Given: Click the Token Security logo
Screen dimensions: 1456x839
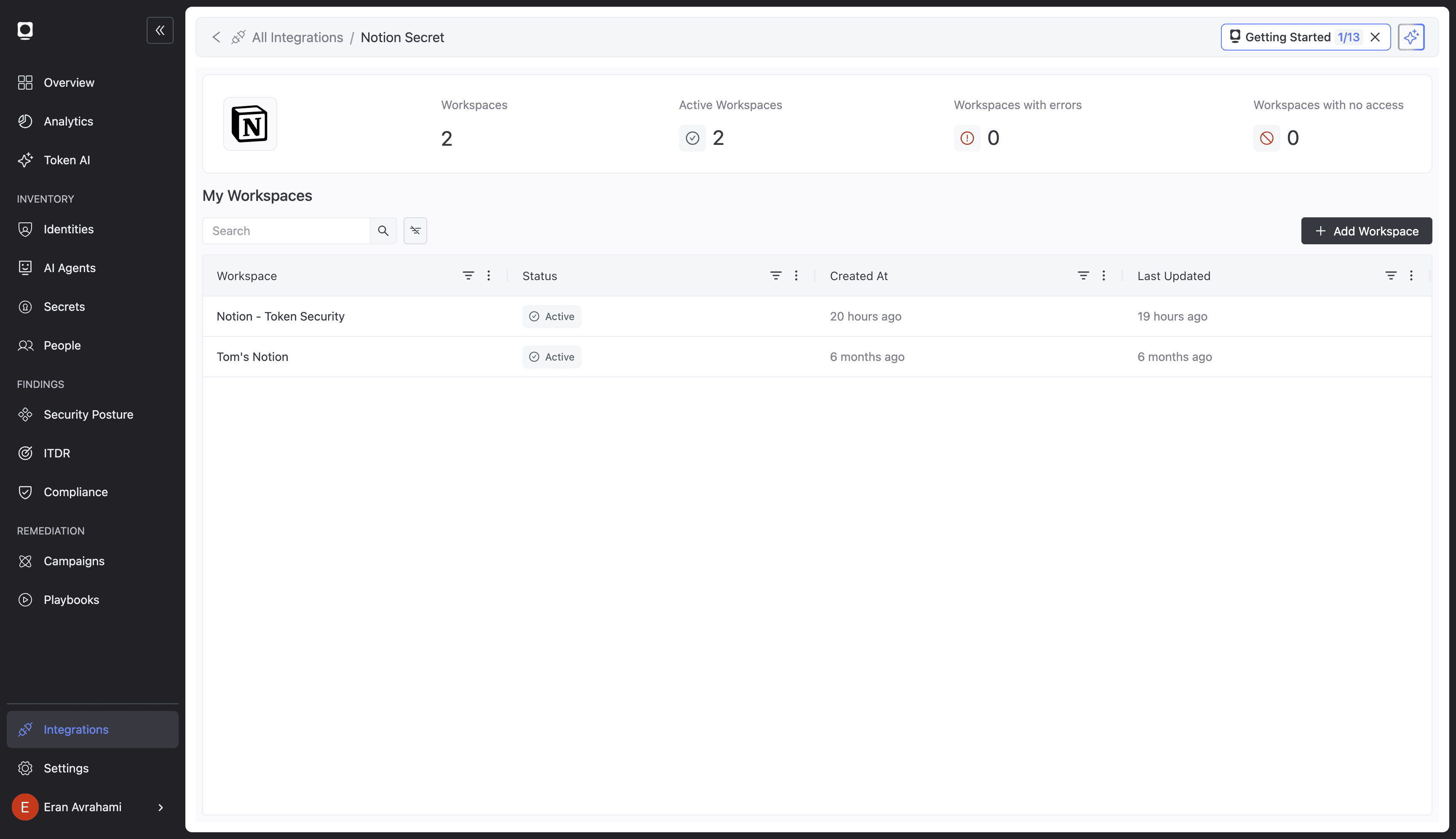Looking at the screenshot, I should (x=25, y=30).
